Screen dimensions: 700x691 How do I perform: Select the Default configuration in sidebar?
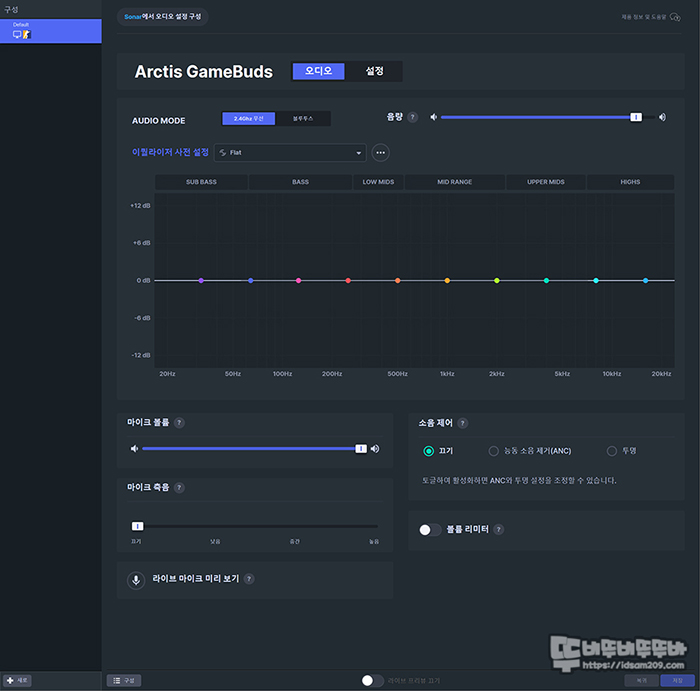[x=50, y=31]
